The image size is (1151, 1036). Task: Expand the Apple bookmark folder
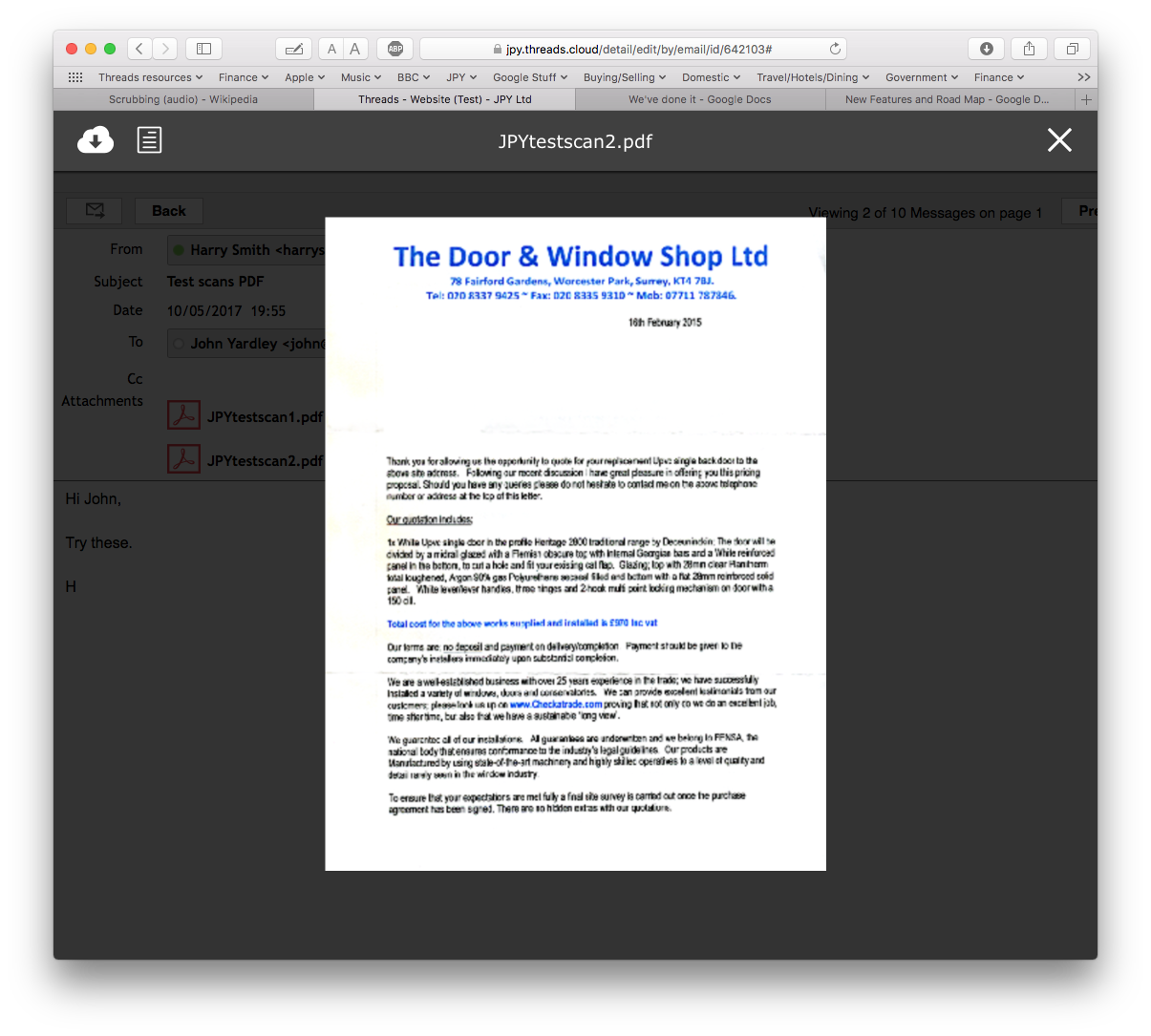305,77
